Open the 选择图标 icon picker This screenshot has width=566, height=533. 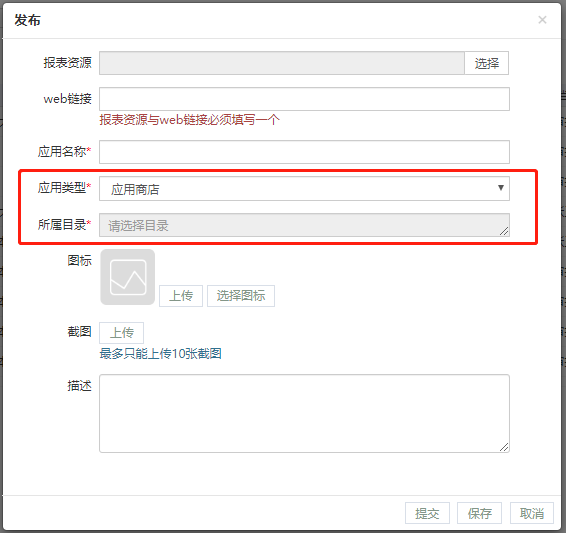[241, 296]
